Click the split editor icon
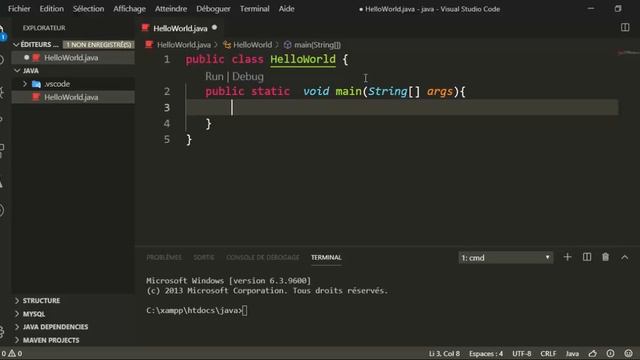The image size is (640, 360). (x=625, y=27)
